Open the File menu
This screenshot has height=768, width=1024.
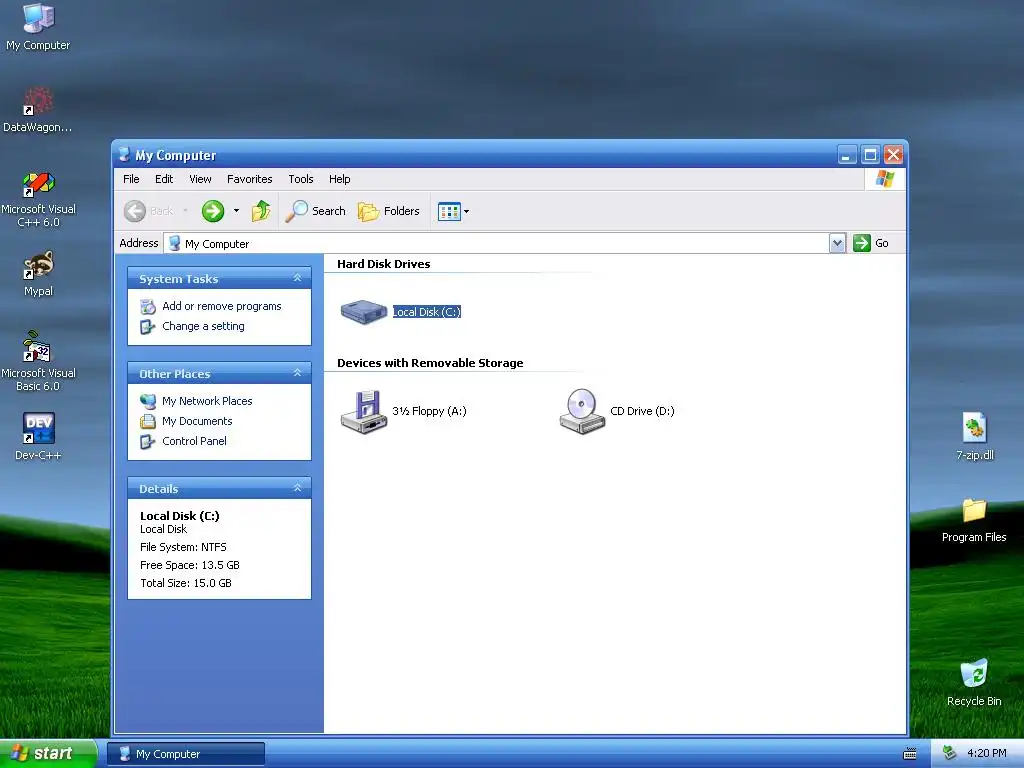point(131,179)
